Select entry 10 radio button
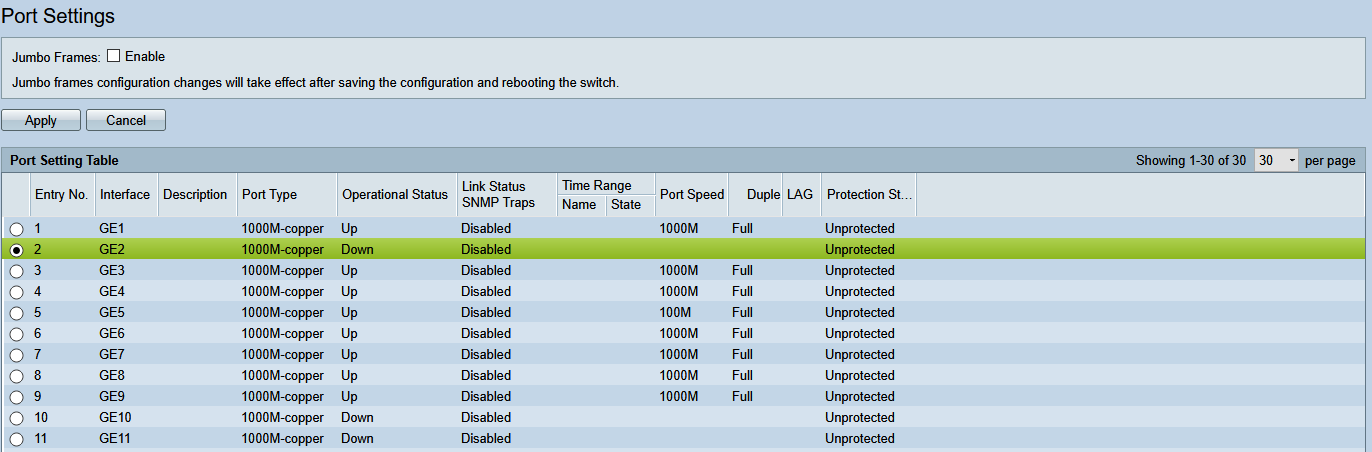The width and height of the screenshot is (1372, 452). (17, 418)
